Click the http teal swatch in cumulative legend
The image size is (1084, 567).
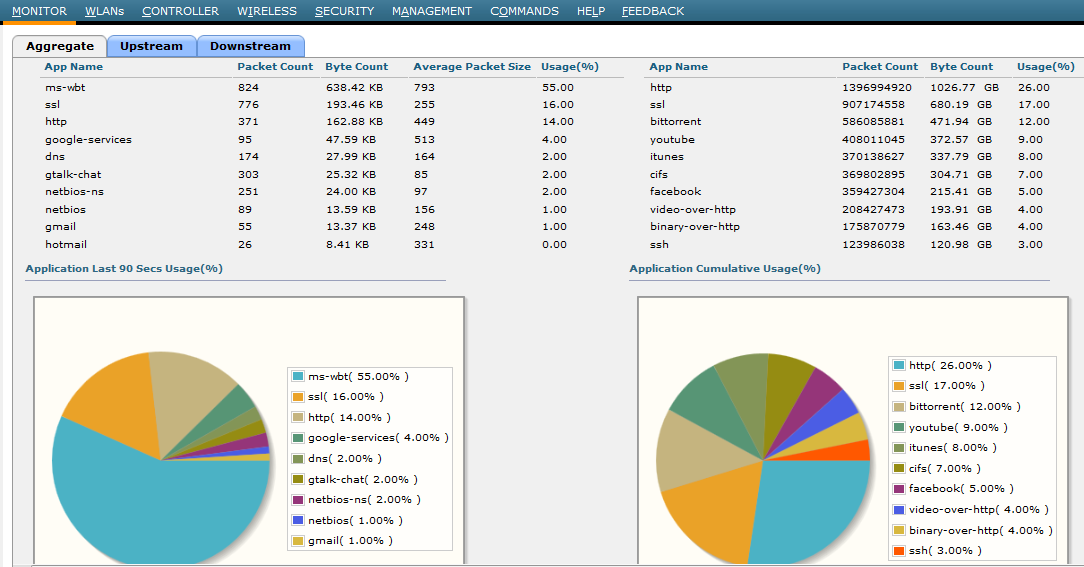coord(899,366)
